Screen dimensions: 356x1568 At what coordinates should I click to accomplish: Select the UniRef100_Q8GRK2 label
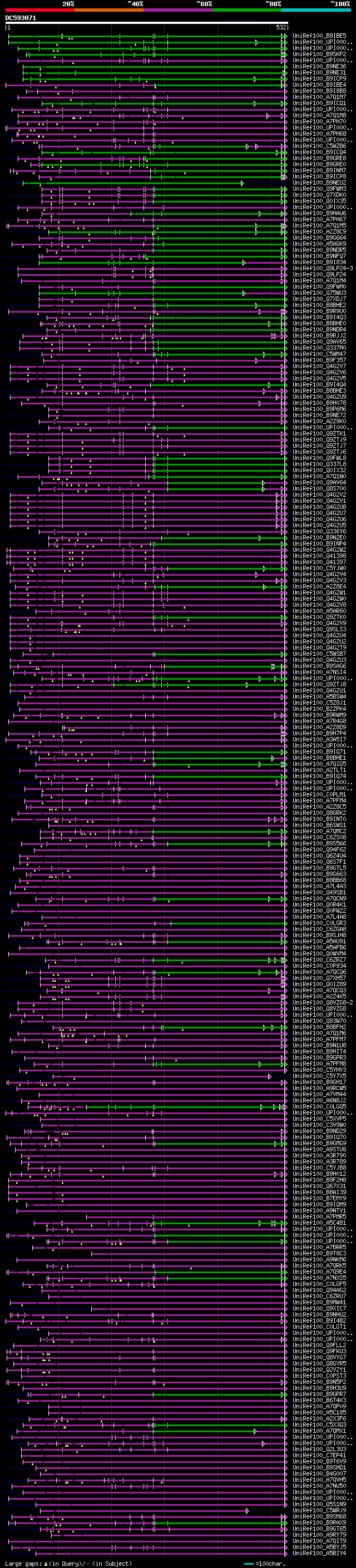tap(319, 813)
